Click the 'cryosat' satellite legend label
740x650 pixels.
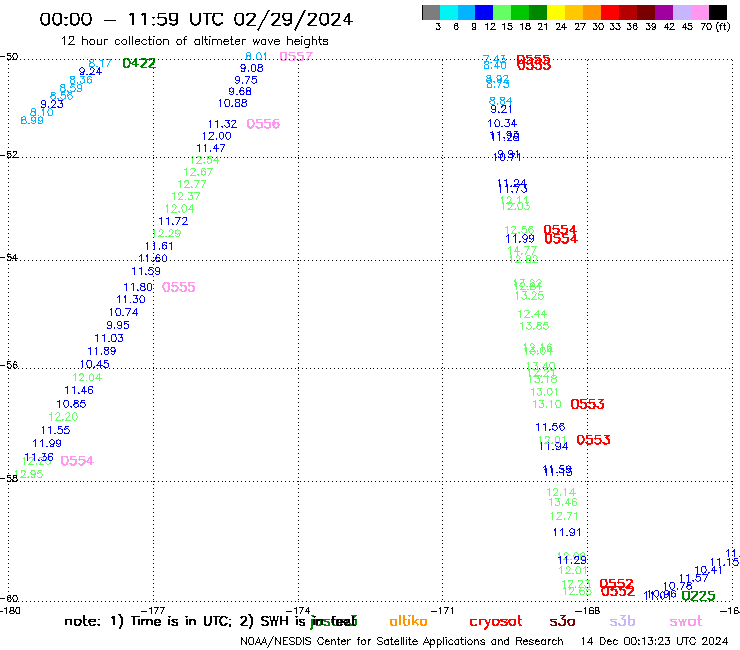point(496,622)
